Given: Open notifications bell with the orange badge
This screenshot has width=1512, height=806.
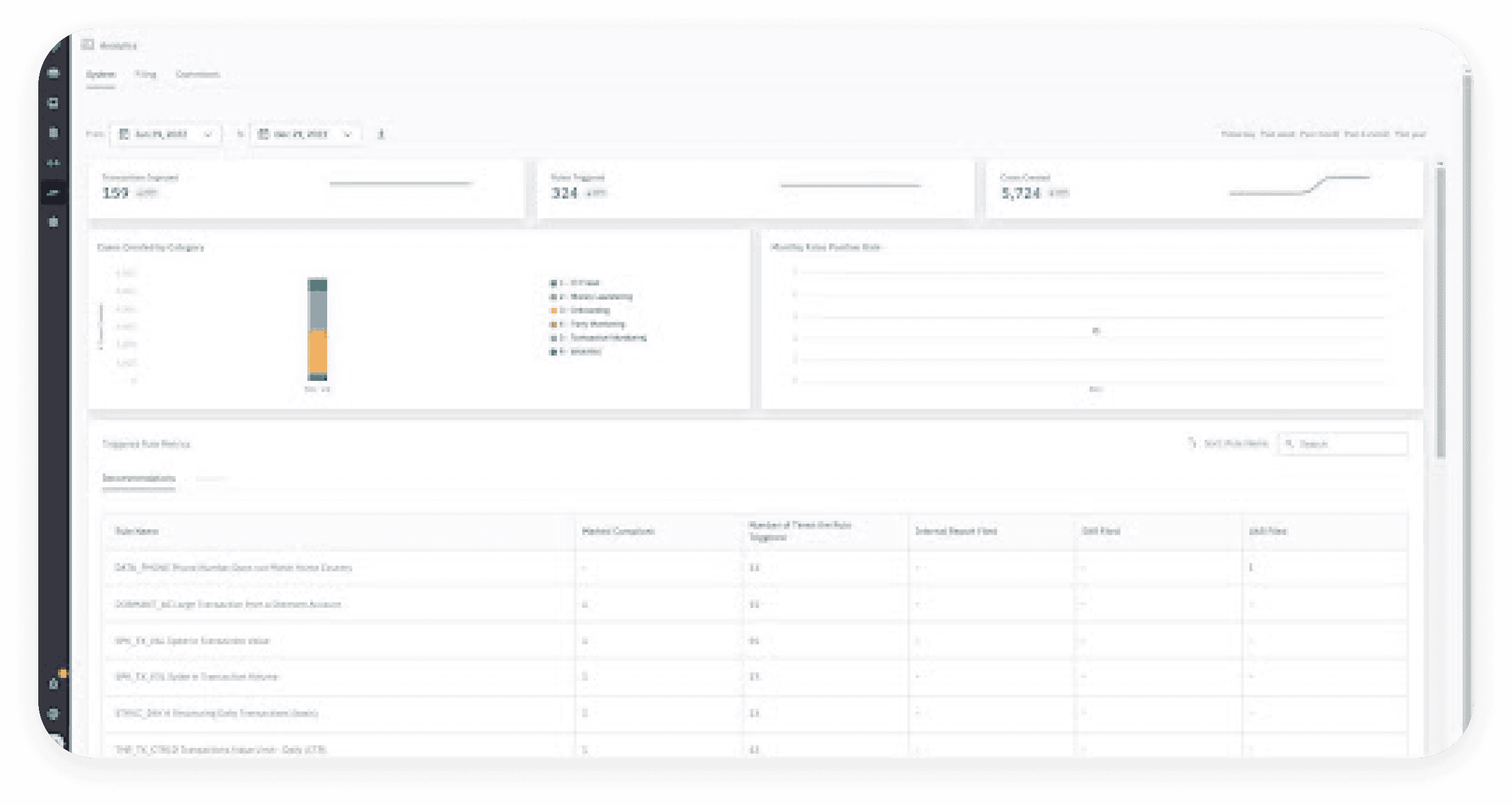Looking at the screenshot, I should pyautogui.click(x=54, y=683).
